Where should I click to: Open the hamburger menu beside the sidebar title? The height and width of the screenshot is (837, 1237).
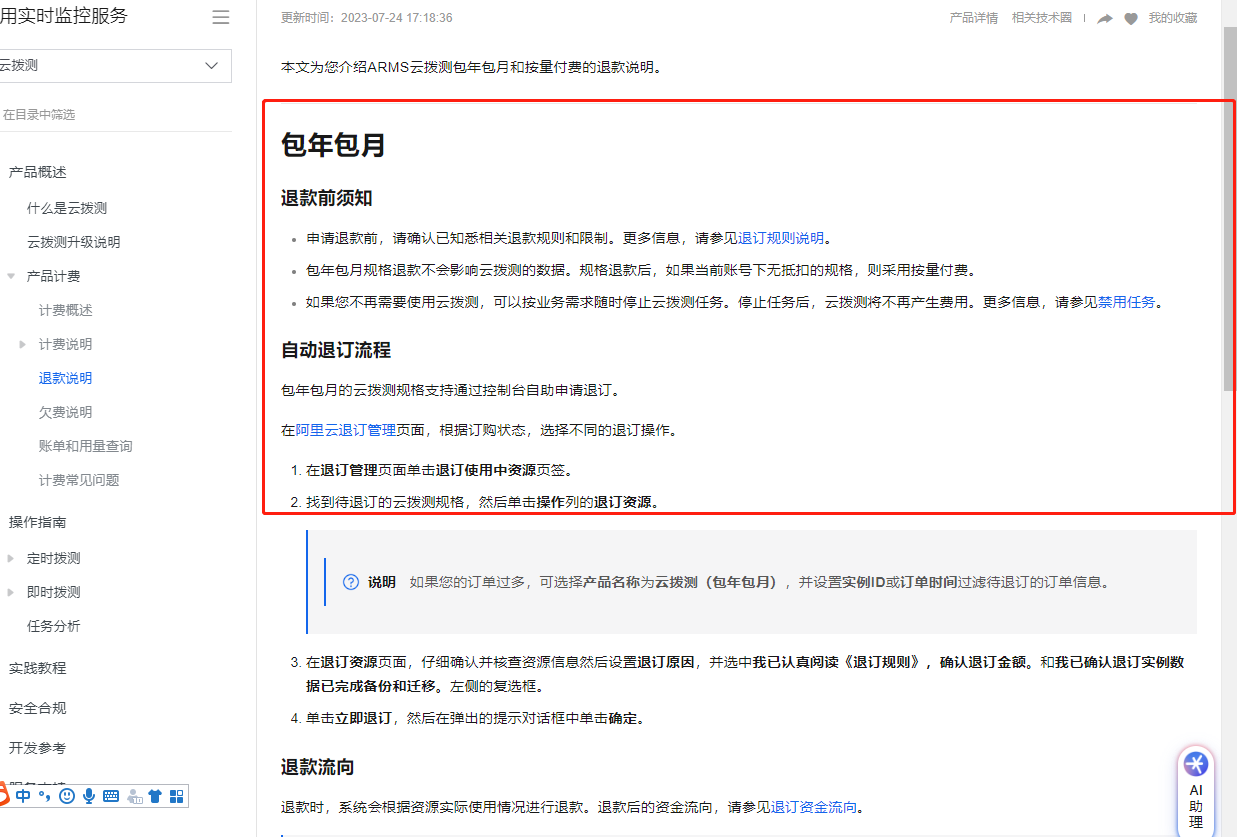click(221, 17)
